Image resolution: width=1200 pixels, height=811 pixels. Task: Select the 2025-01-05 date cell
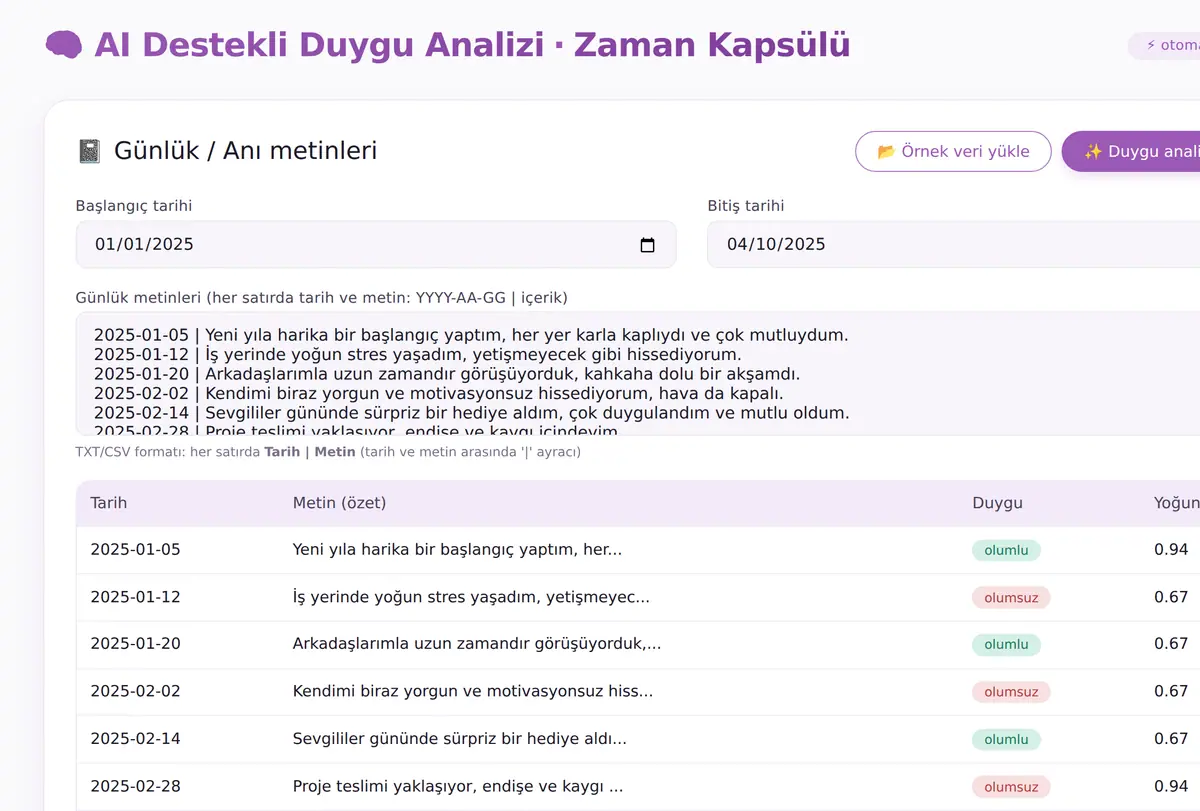pos(136,550)
